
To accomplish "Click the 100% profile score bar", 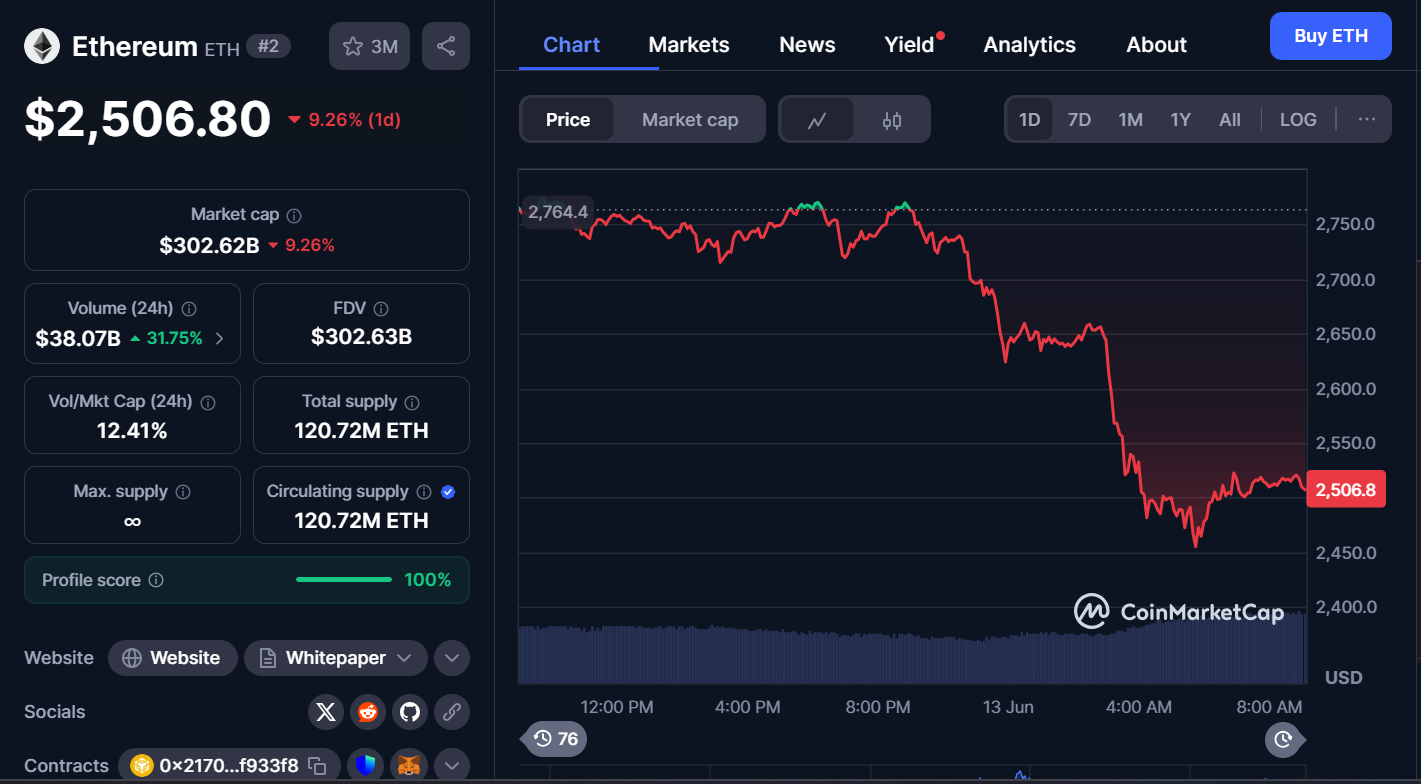I will [x=344, y=580].
